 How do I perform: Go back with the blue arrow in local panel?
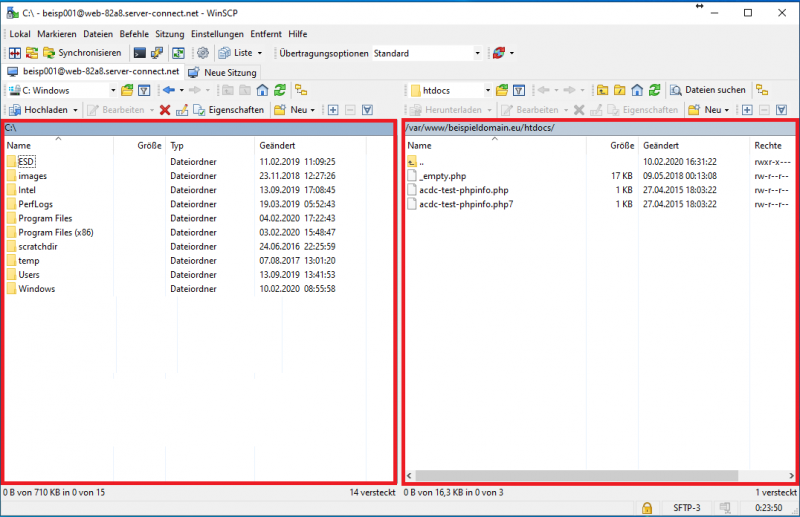169,91
